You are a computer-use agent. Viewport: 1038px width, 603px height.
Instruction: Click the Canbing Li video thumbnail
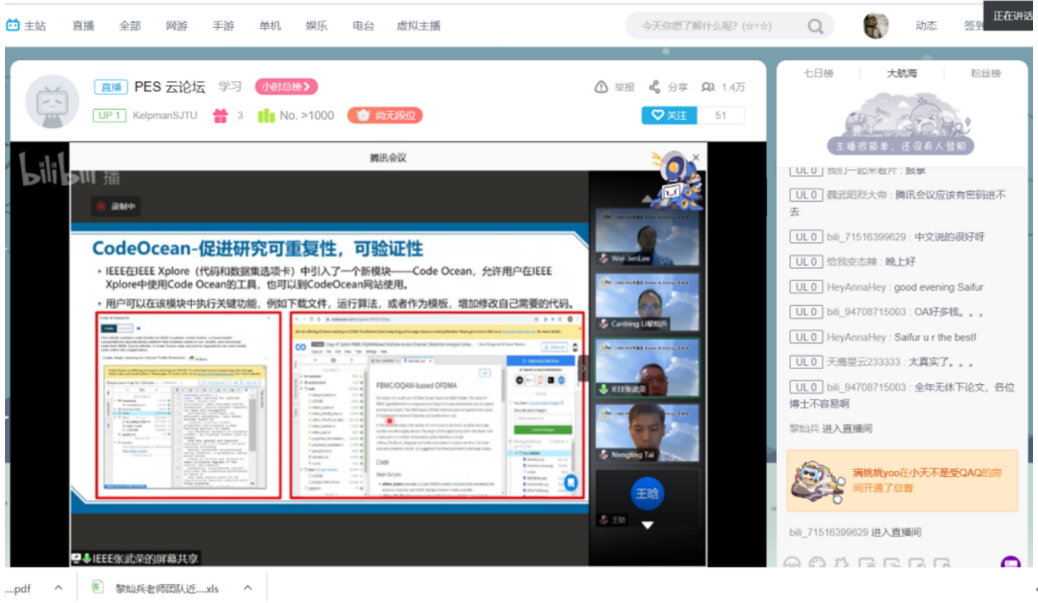(647, 302)
